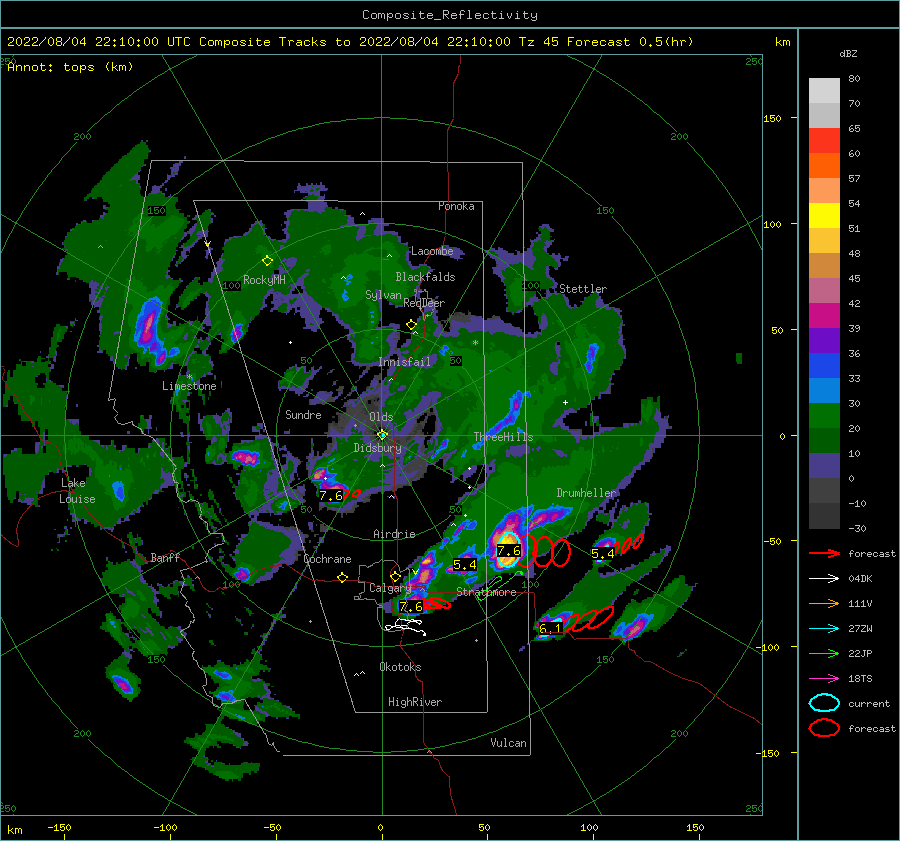The height and width of the screenshot is (841, 900).
Task: Click the Sylvan label
Action: (383, 295)
